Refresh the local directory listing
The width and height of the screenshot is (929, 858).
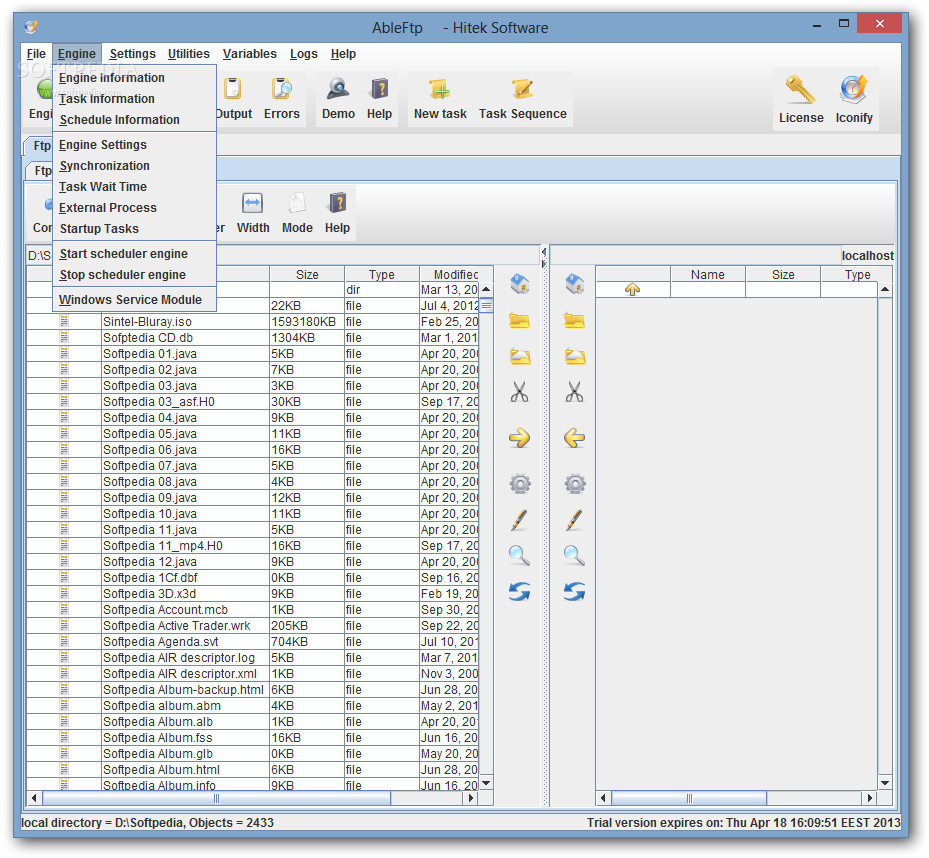coord(520,591)
